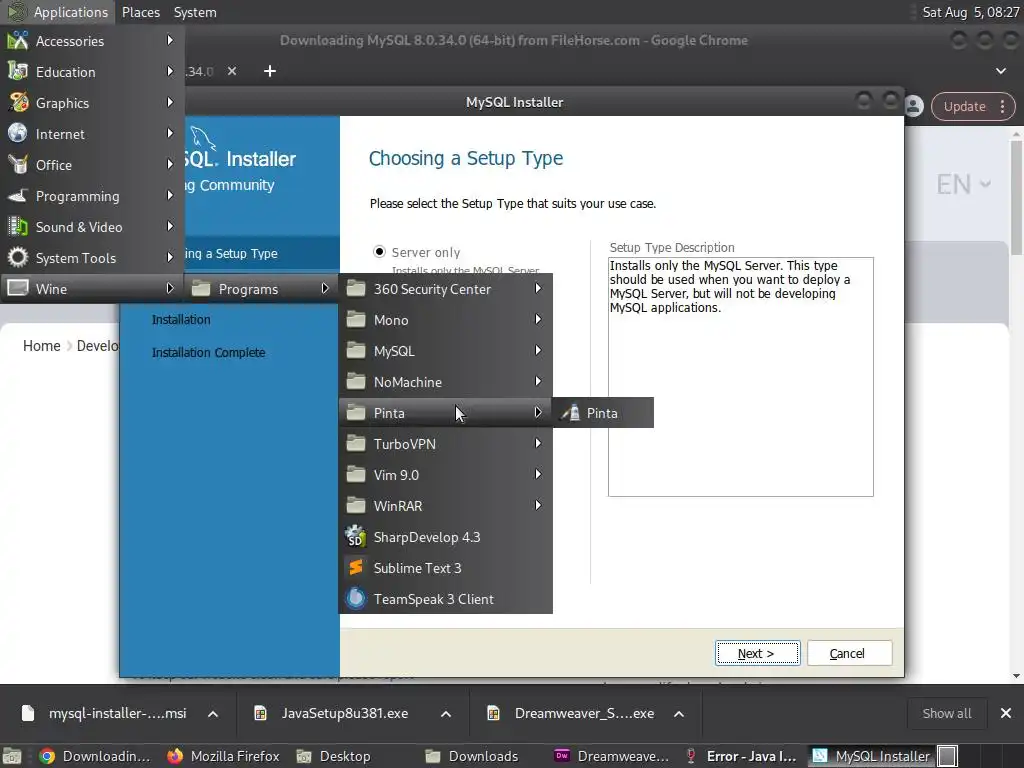The width and height of the screenshot is (1024, 768).
Task: Click the Next button in installer
Action: tap(757, 653)
